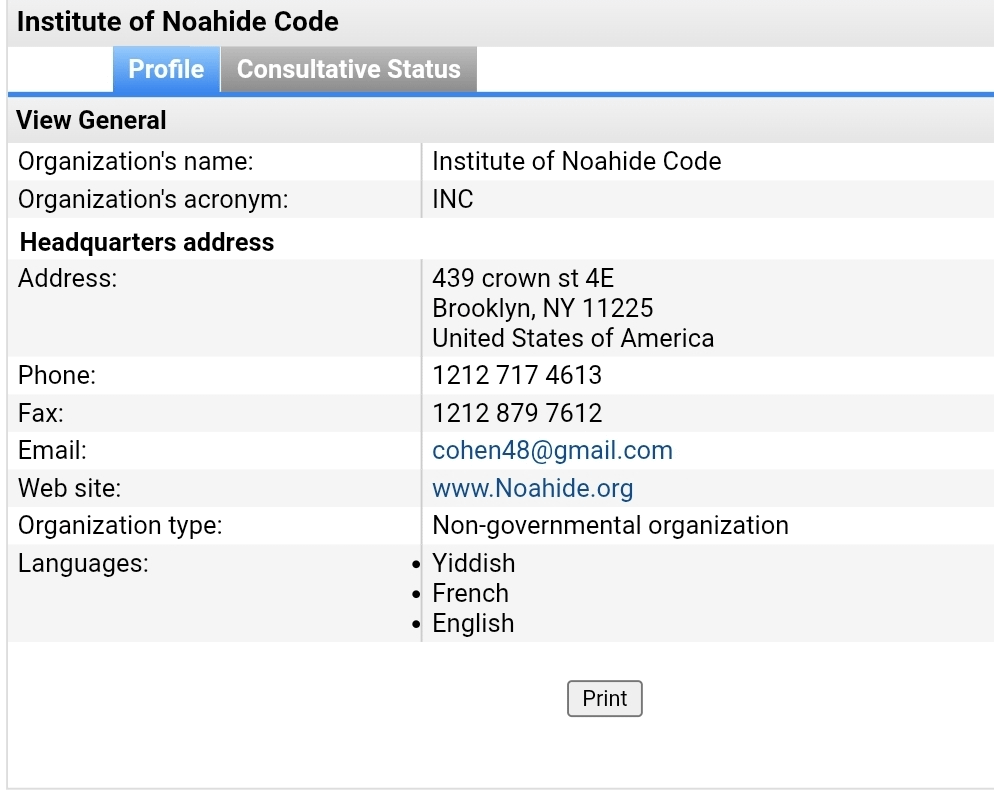This screenshot has width=994, height=792.
Task: Click the organization's name value text
Action: [576, 161]
